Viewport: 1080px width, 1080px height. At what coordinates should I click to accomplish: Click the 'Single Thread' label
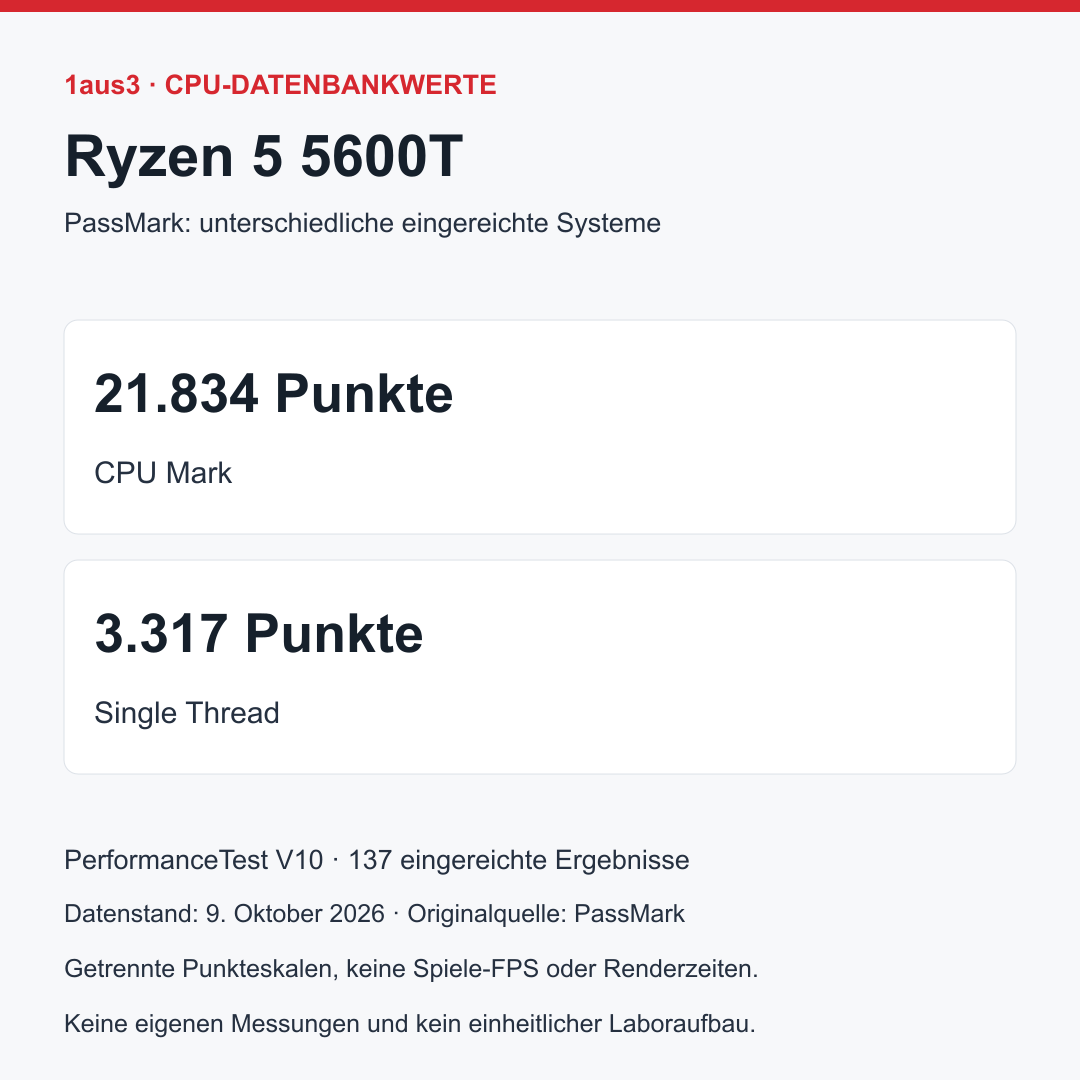coord(187,713)
